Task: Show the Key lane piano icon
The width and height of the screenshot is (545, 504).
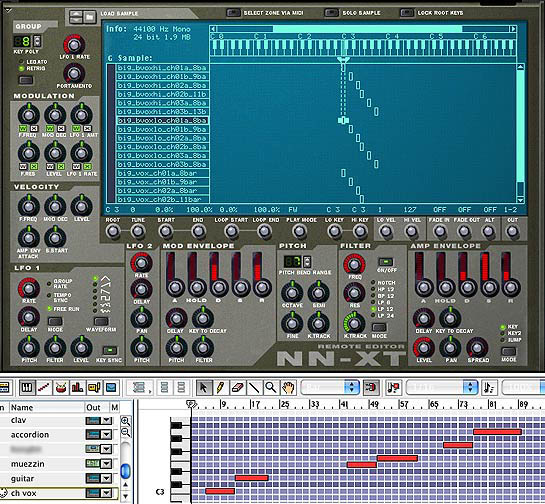Action: pyautogui.click(x=27, y=387)
